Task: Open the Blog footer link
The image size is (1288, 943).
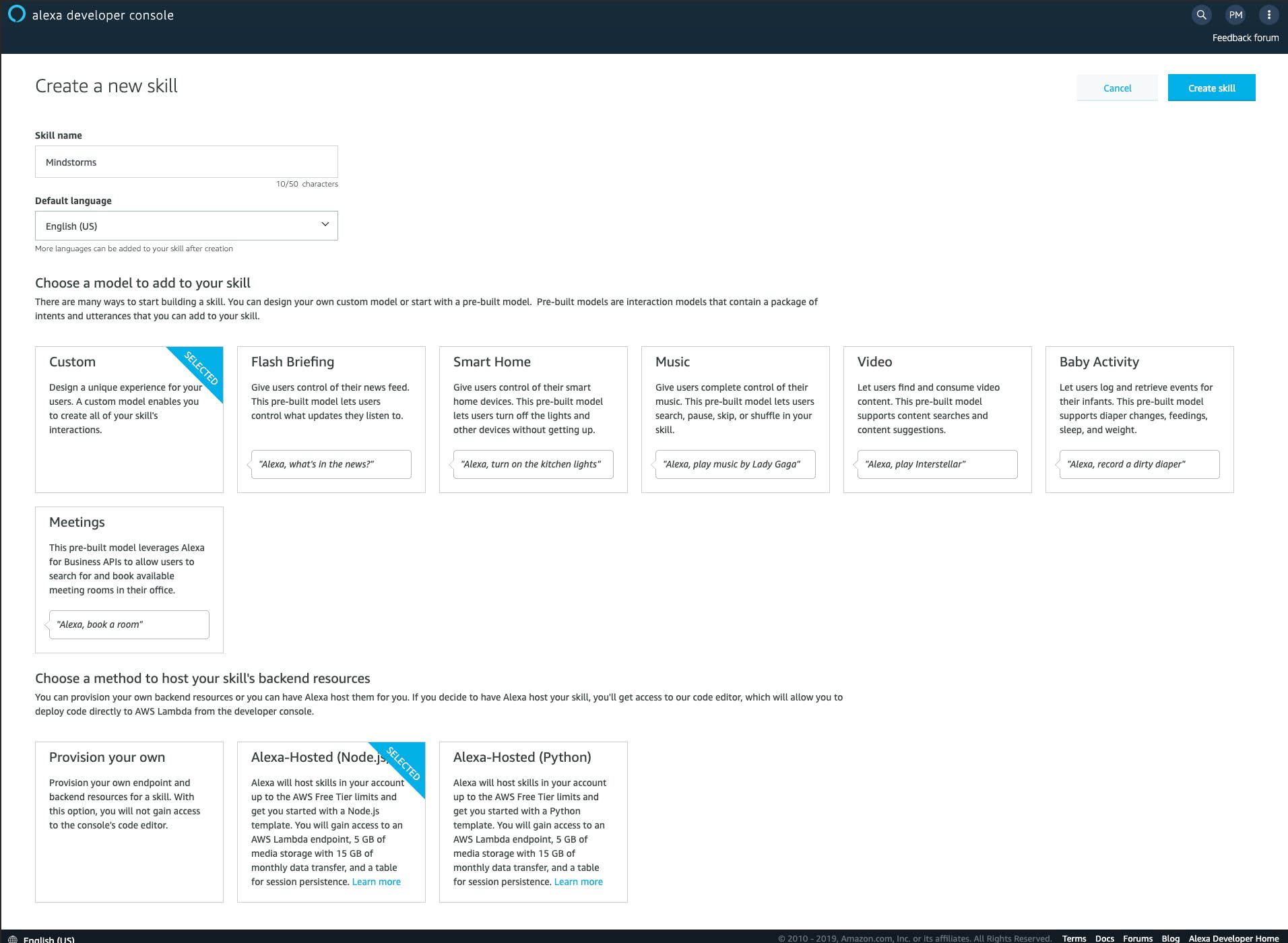Action: 1171,938
